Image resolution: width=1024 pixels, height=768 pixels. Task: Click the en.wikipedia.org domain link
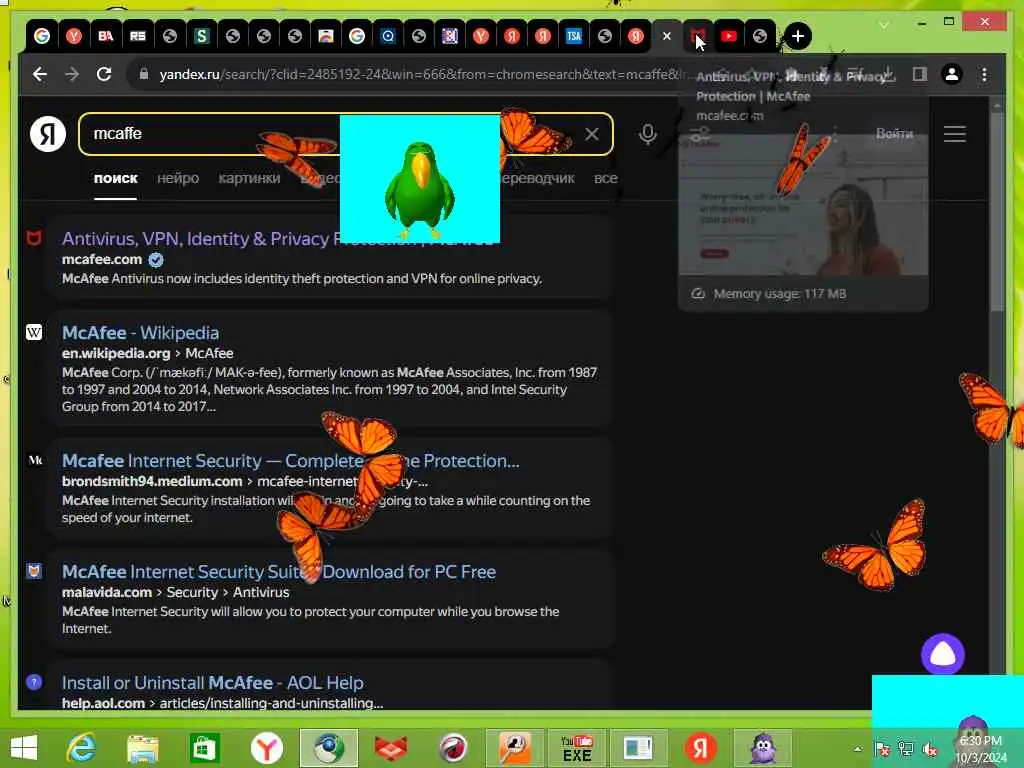coord(116,353)
